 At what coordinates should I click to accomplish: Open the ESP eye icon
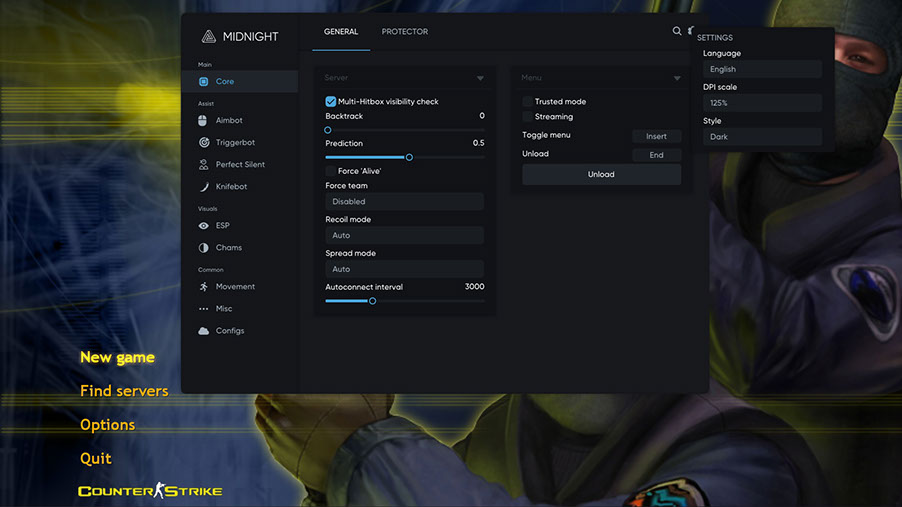204,226
